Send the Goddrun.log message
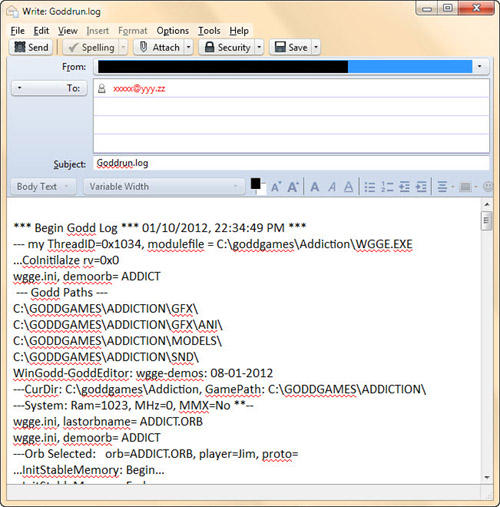 pos(31,47)
